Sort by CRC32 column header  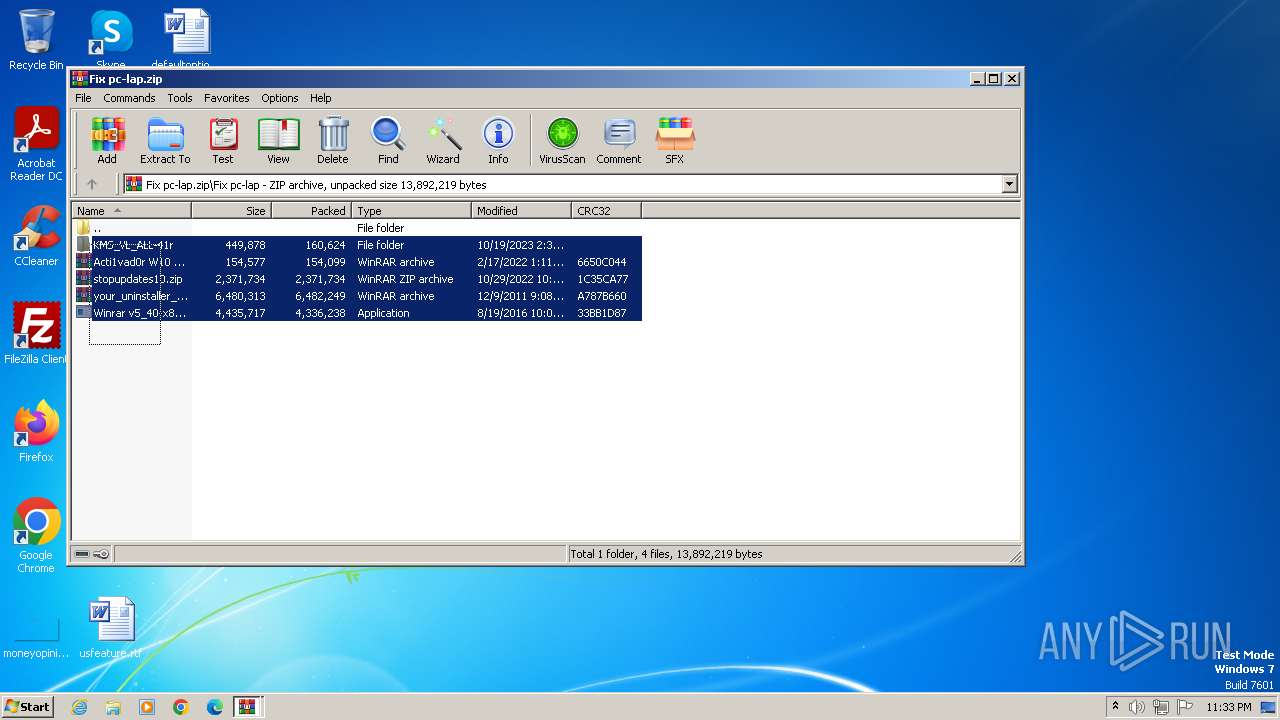(x=606, y=211)
